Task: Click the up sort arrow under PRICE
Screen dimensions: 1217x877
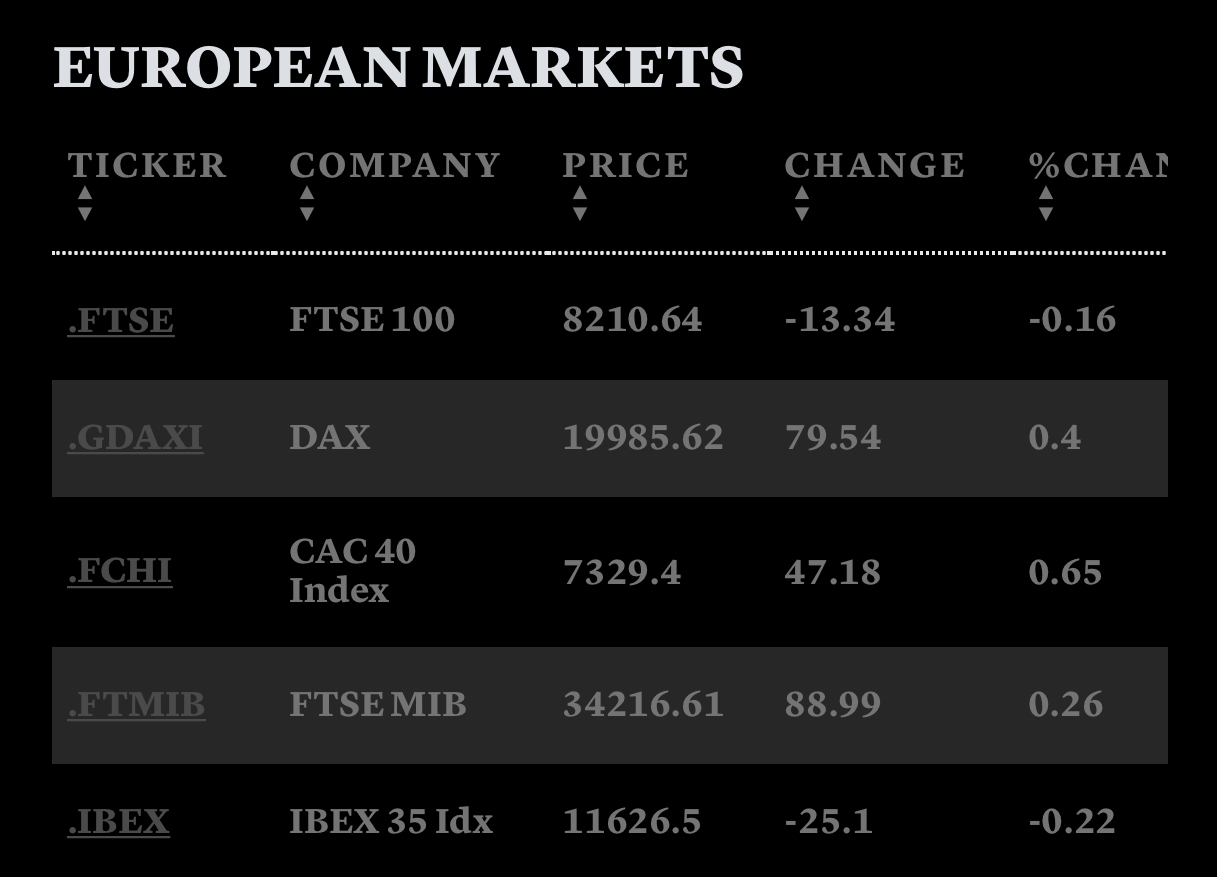Action: pos(580,193)
